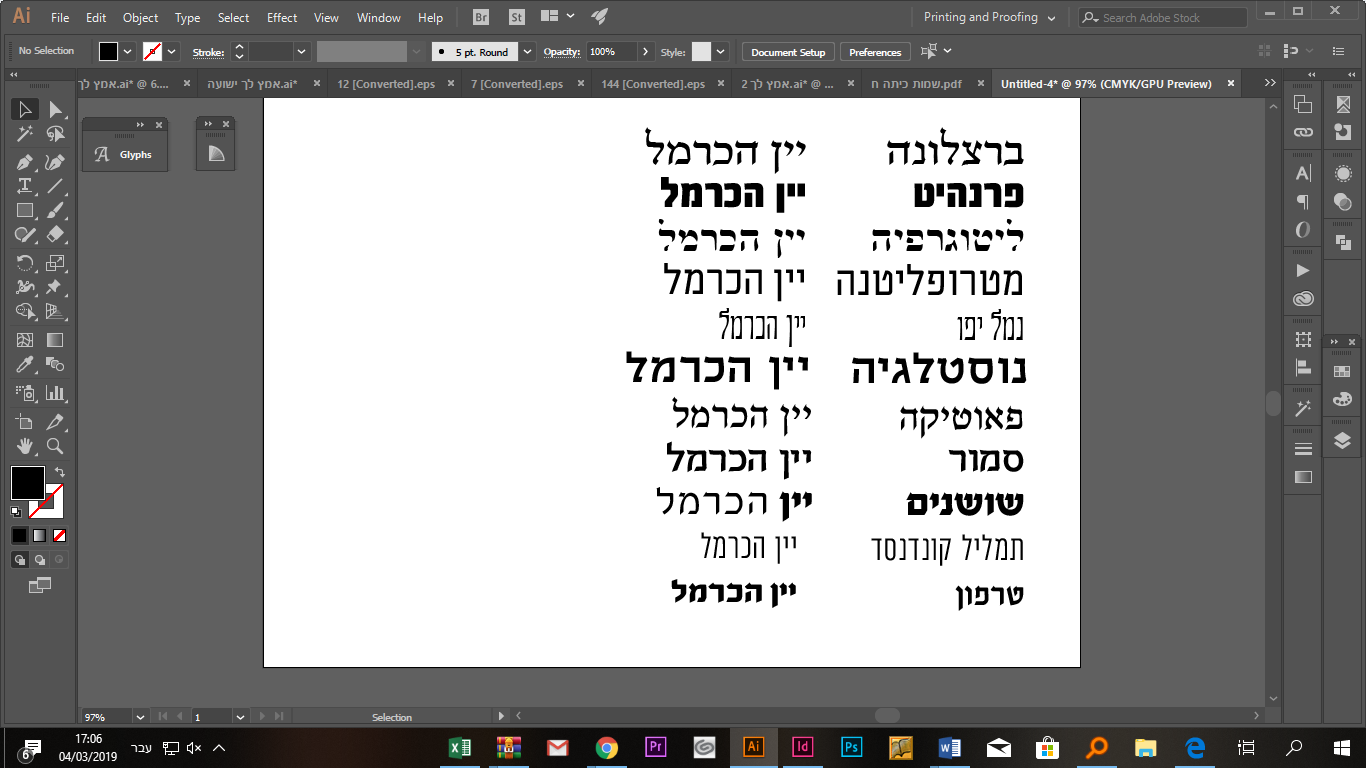
Task: Select the Paintbrush tool
Action: tap(57, 210)
